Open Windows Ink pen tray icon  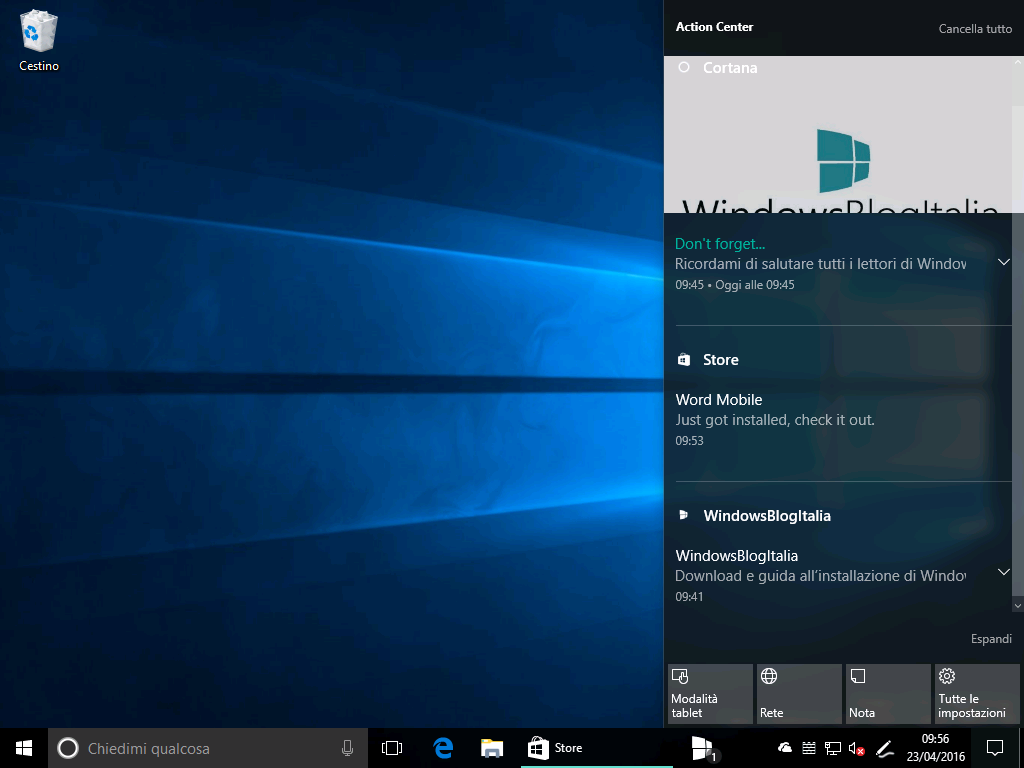(x=884, y=748)
